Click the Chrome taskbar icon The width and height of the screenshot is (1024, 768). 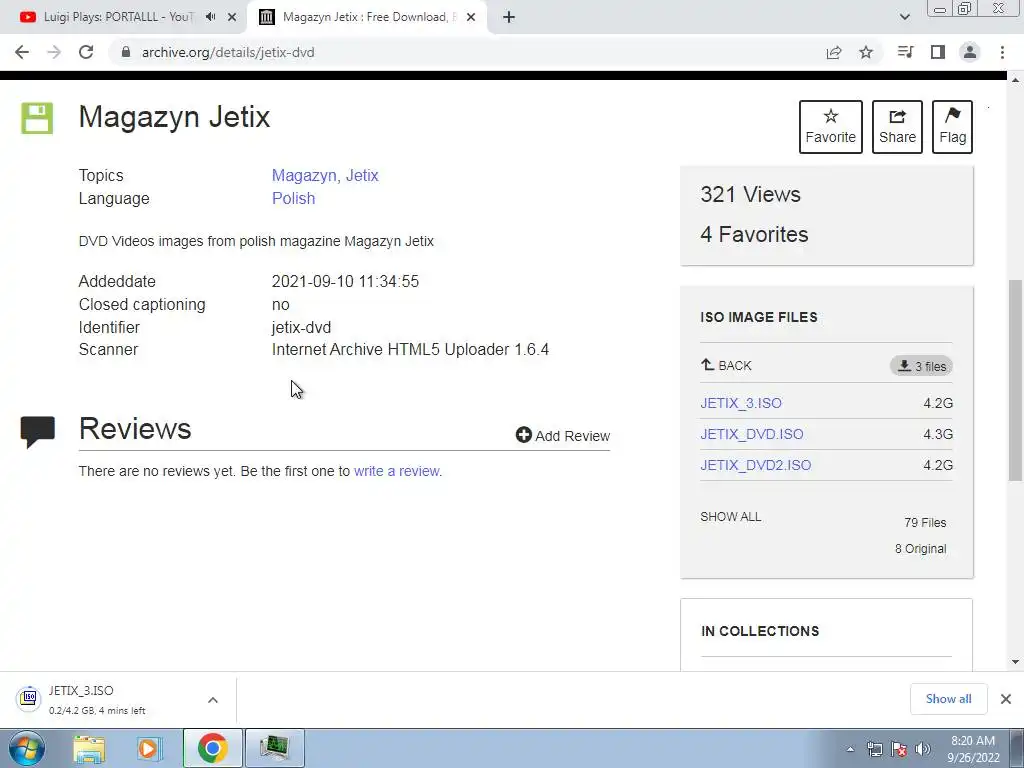tap(213, 748)
